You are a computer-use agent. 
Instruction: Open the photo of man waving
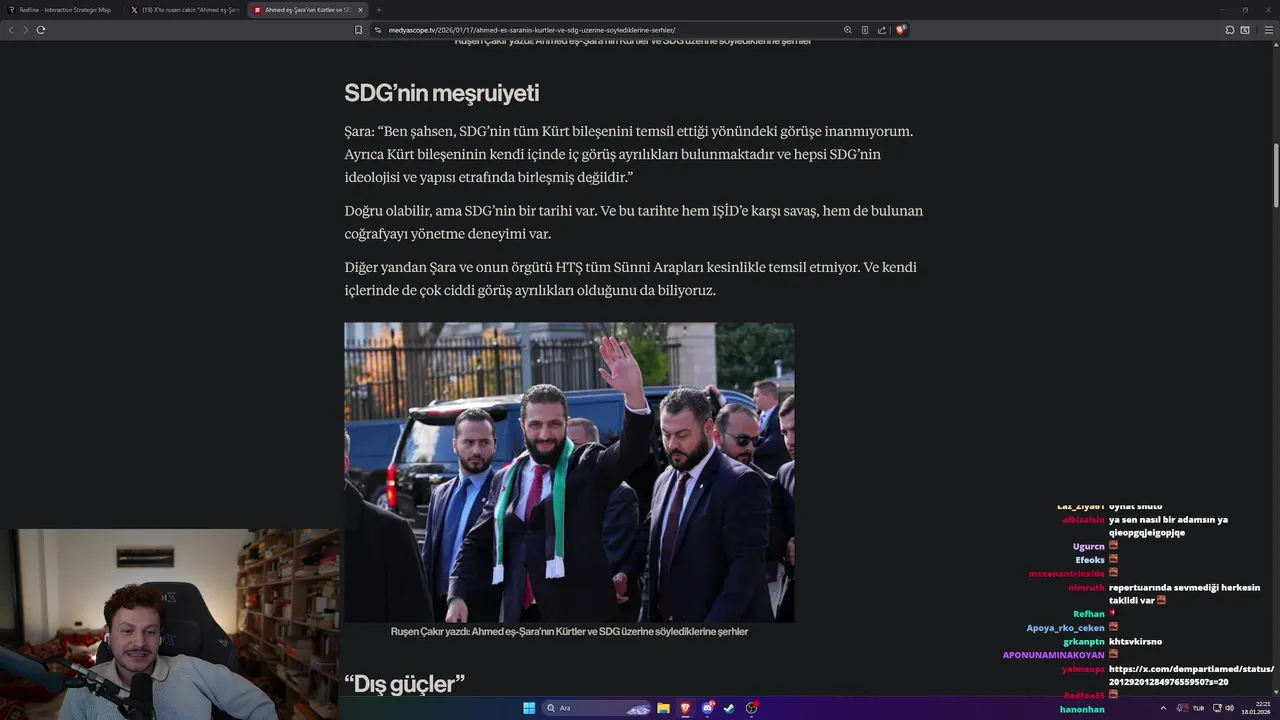pos(569,472)
